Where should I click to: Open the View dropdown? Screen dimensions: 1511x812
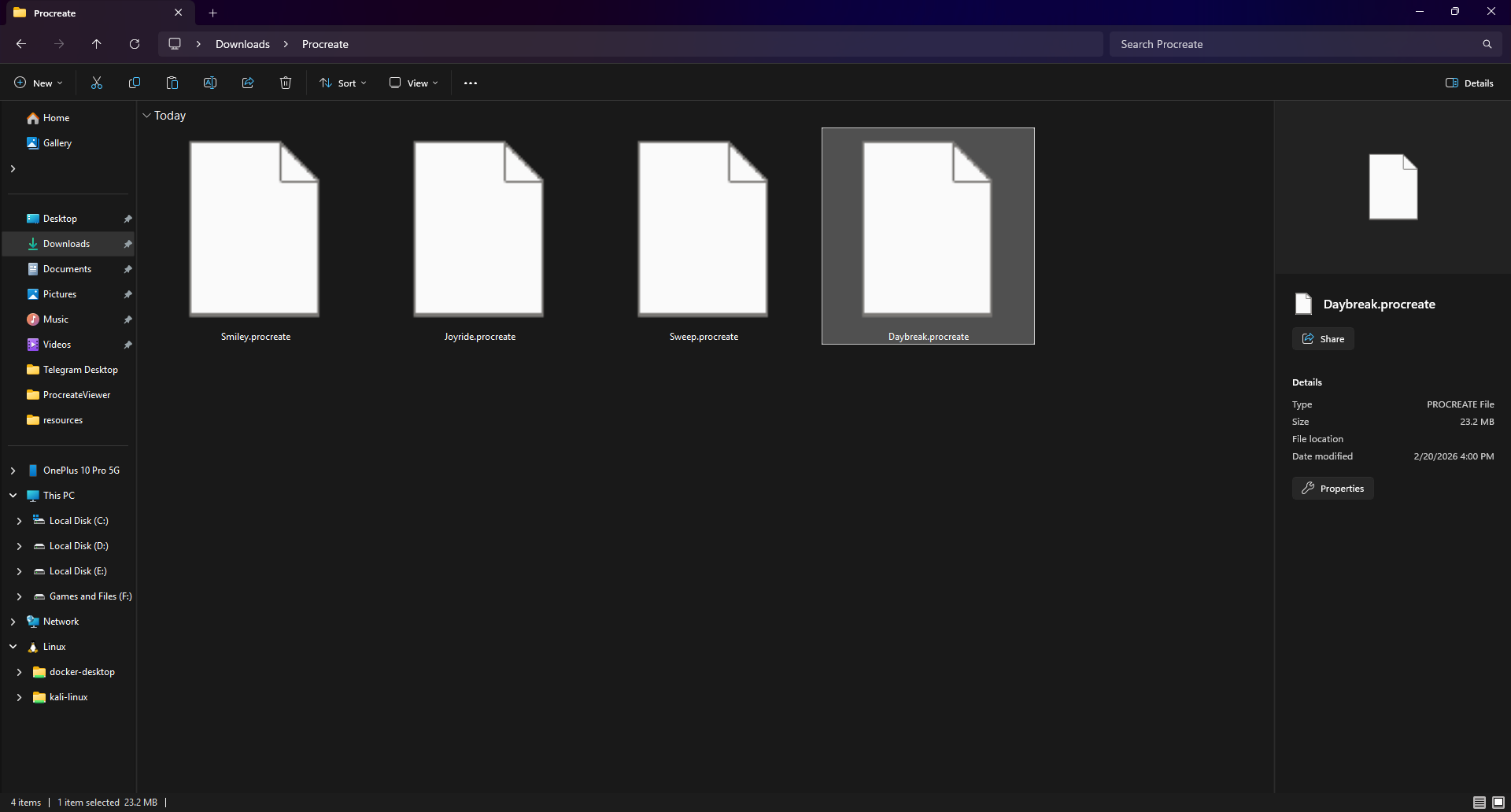412,83
